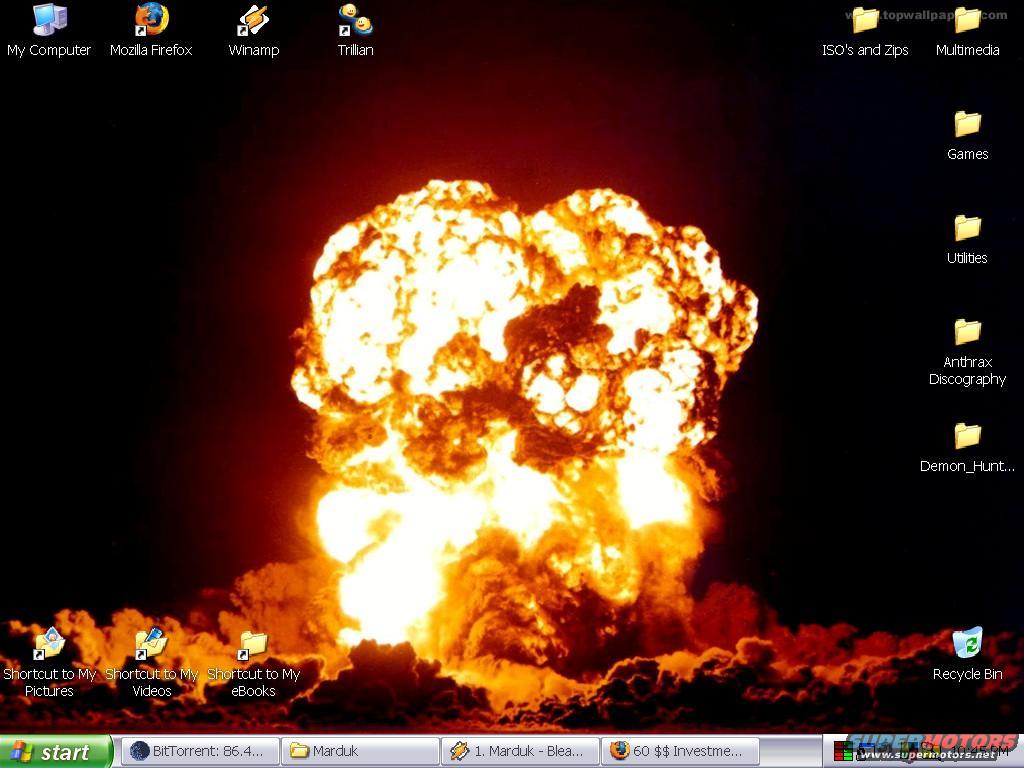
Task: Open the My Computer desktop icon
Action: 48,20
